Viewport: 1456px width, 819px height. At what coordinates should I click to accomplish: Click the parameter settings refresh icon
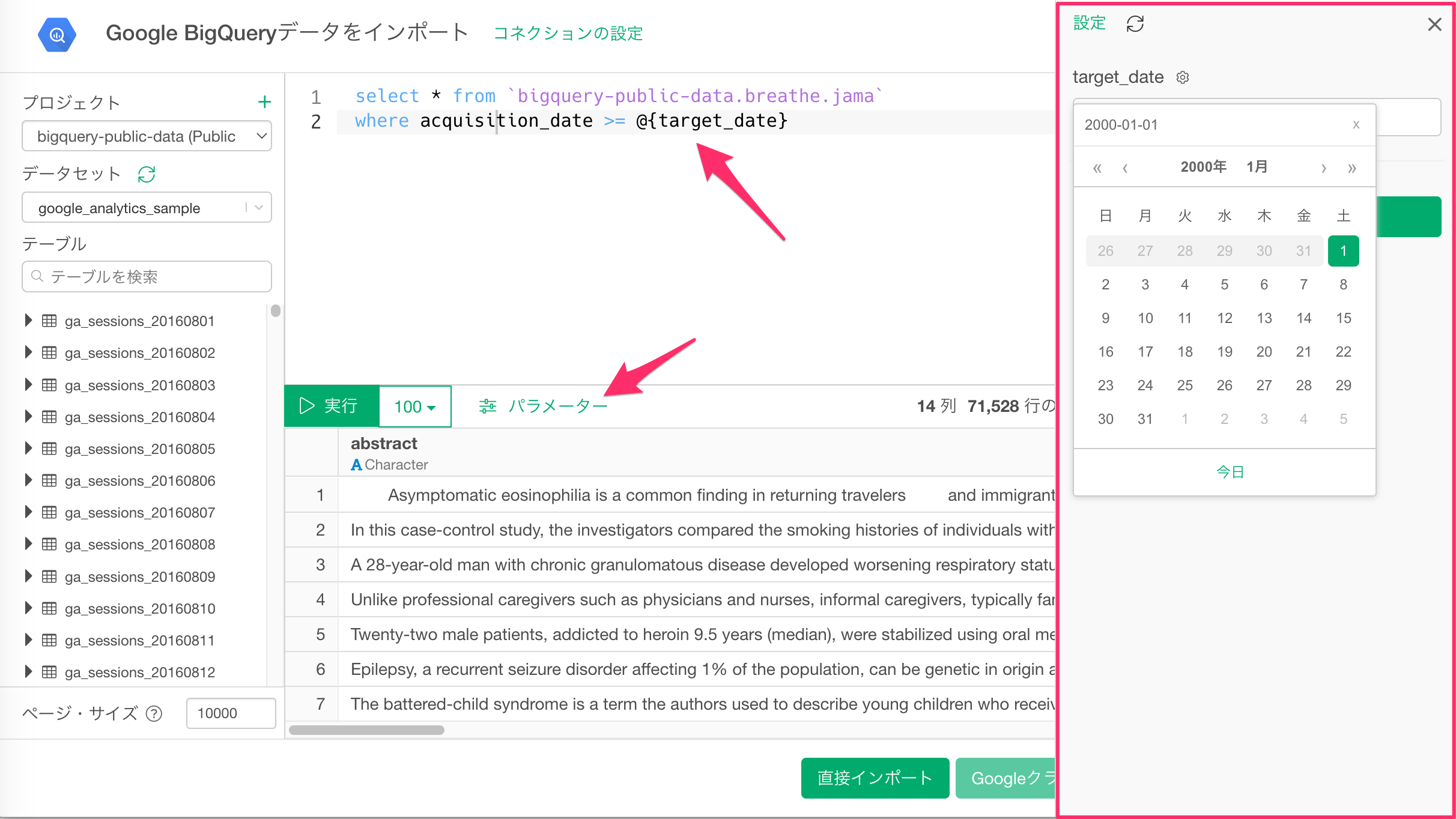tap(1135, 24)
